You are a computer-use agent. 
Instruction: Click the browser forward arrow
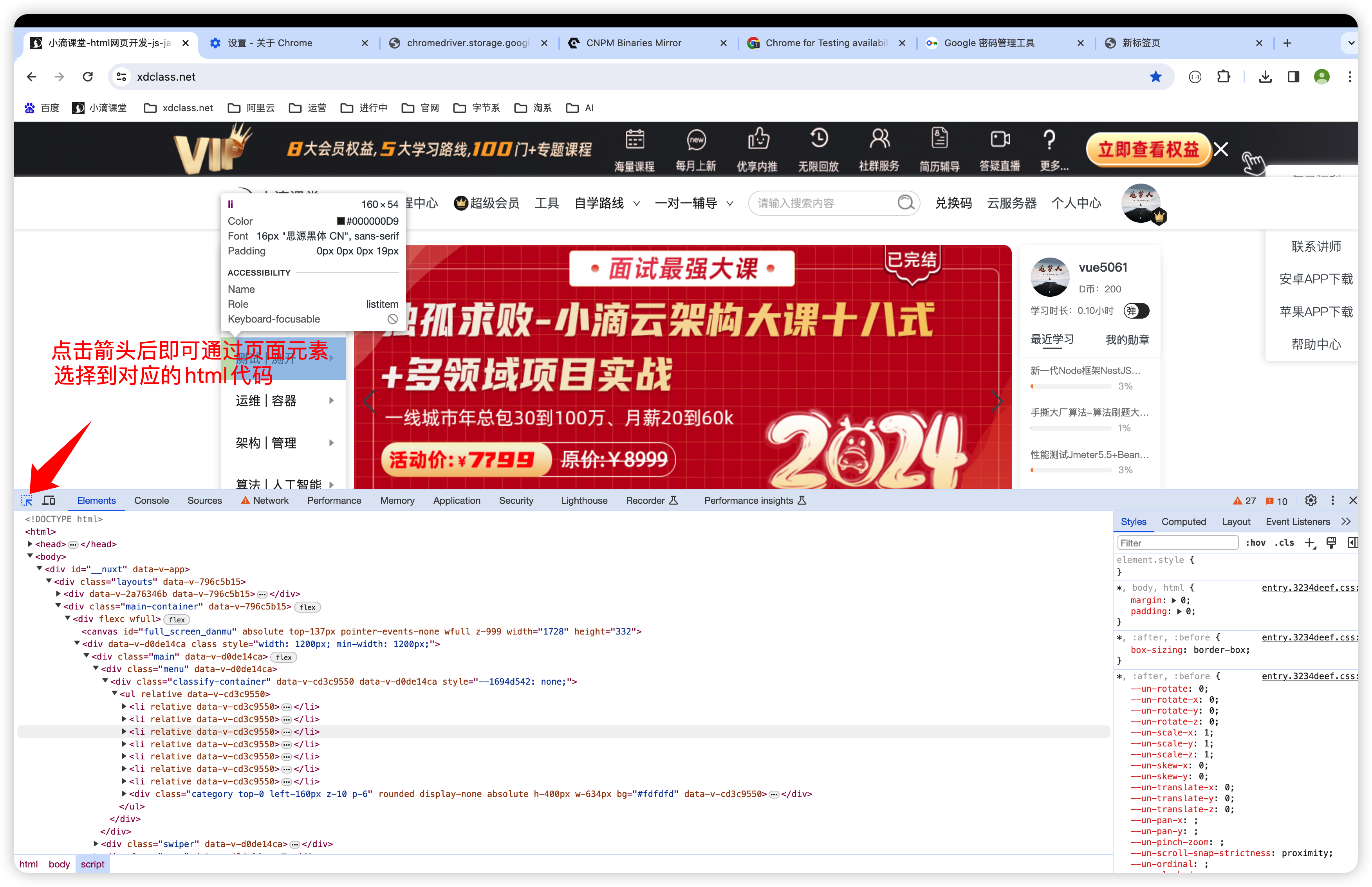point(60,77)
